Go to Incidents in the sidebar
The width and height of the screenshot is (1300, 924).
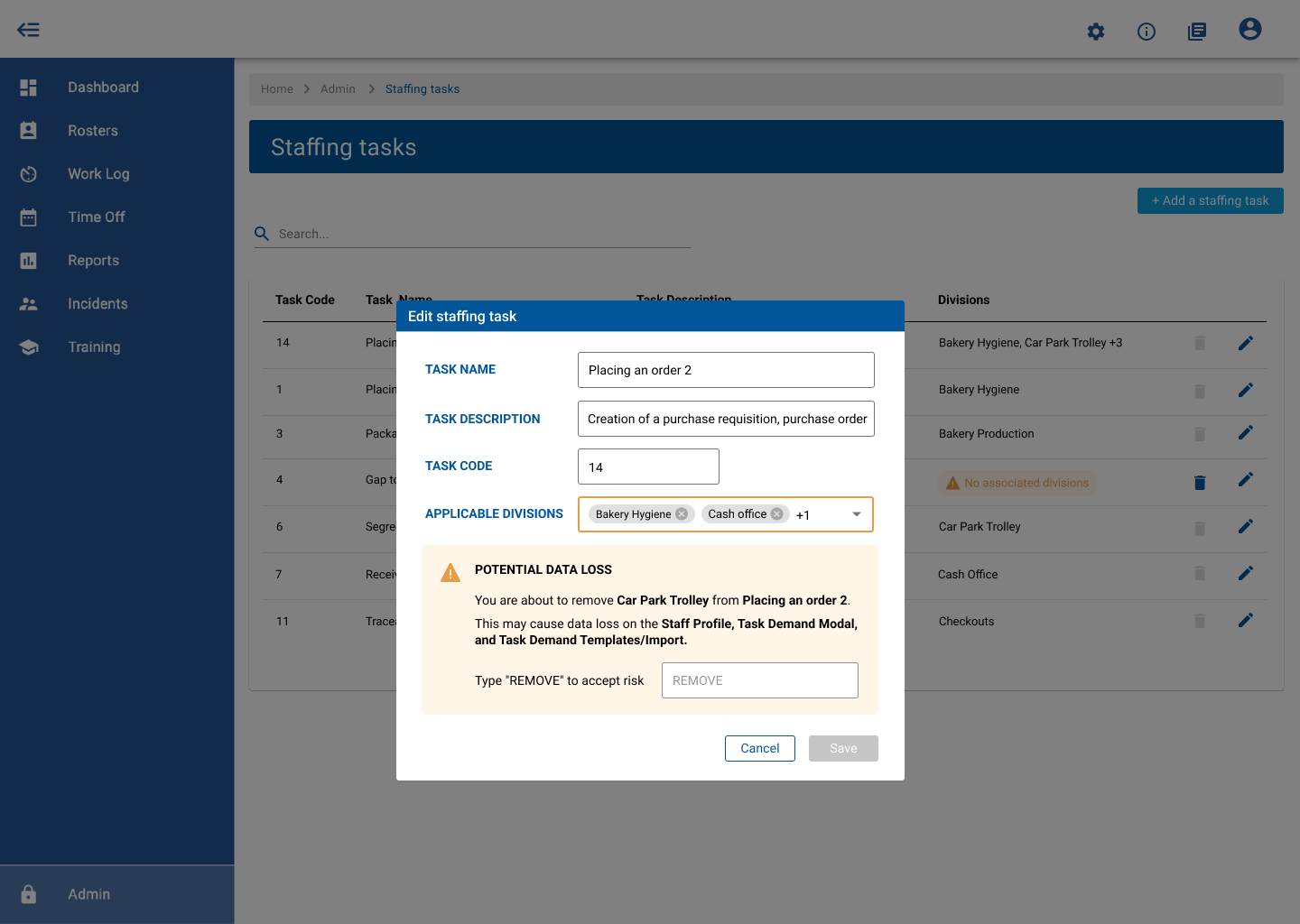pos(97,304)
